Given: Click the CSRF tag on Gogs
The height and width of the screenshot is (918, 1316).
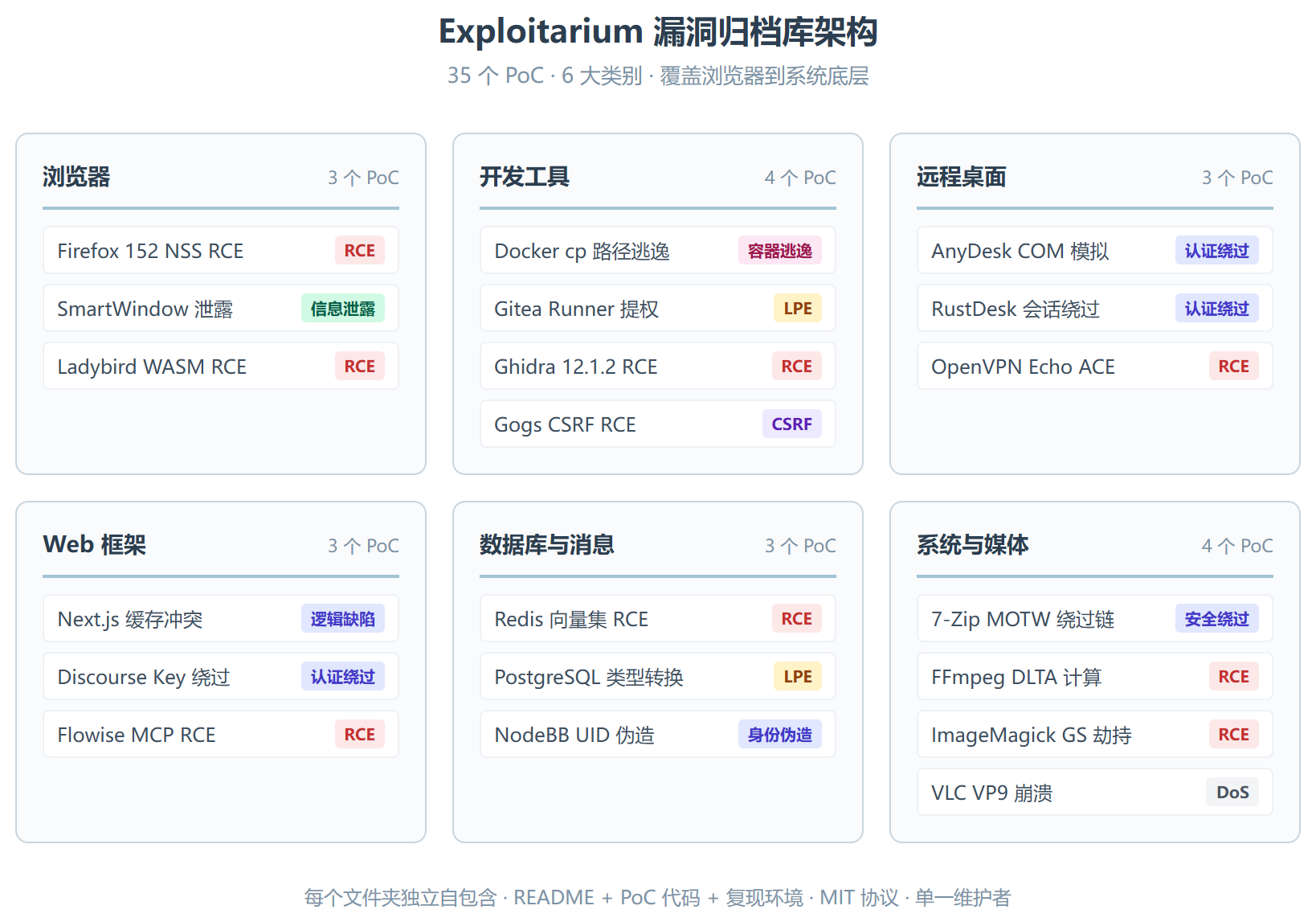Looking at the screenshot, I should (x=792, y=424).
